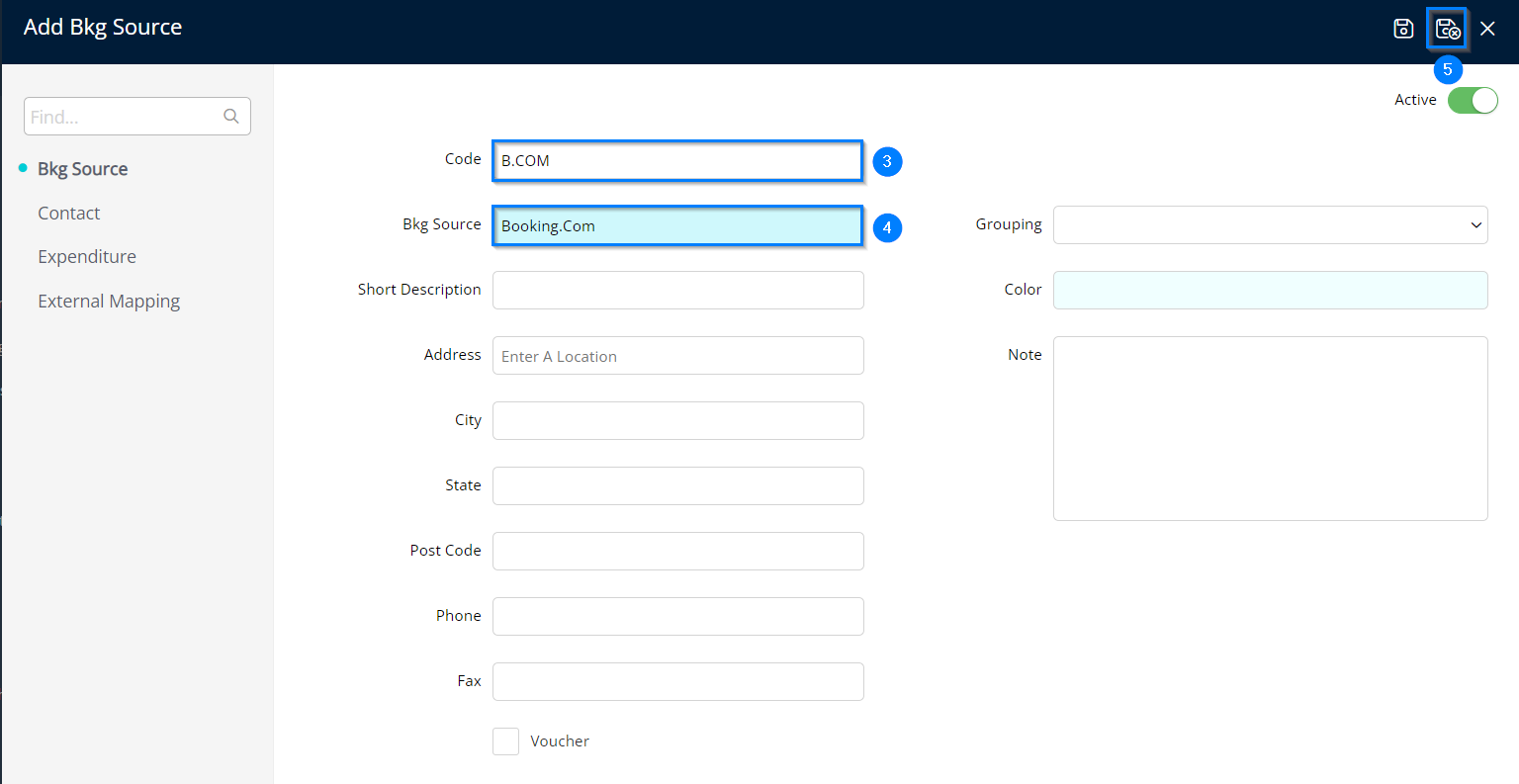Click the Phone input field
1519x784 pixels.
[677, 616]
